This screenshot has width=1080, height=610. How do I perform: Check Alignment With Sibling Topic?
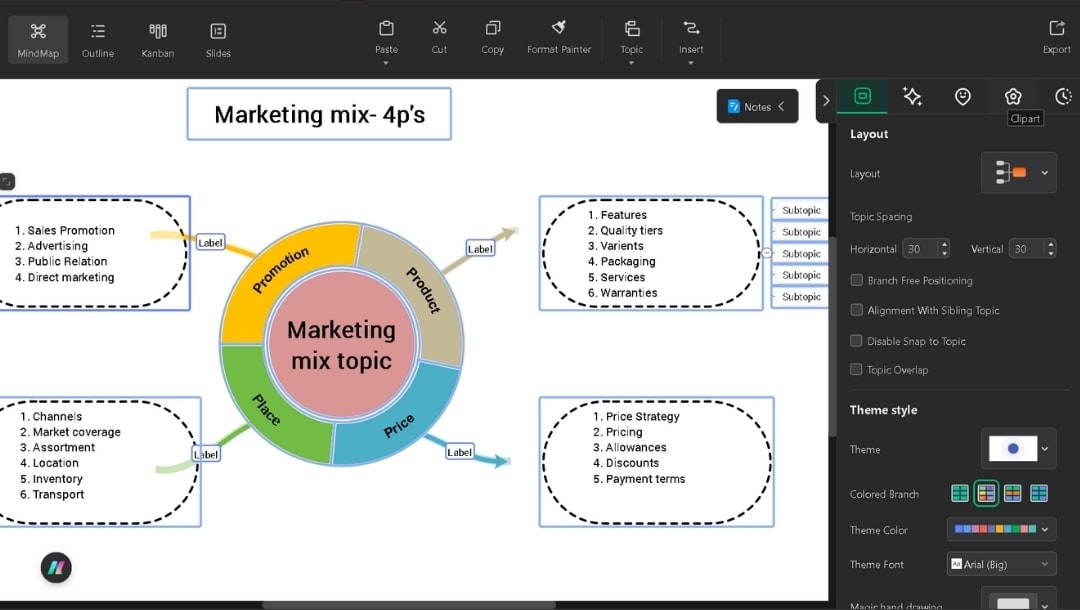(x=856, y=310)
